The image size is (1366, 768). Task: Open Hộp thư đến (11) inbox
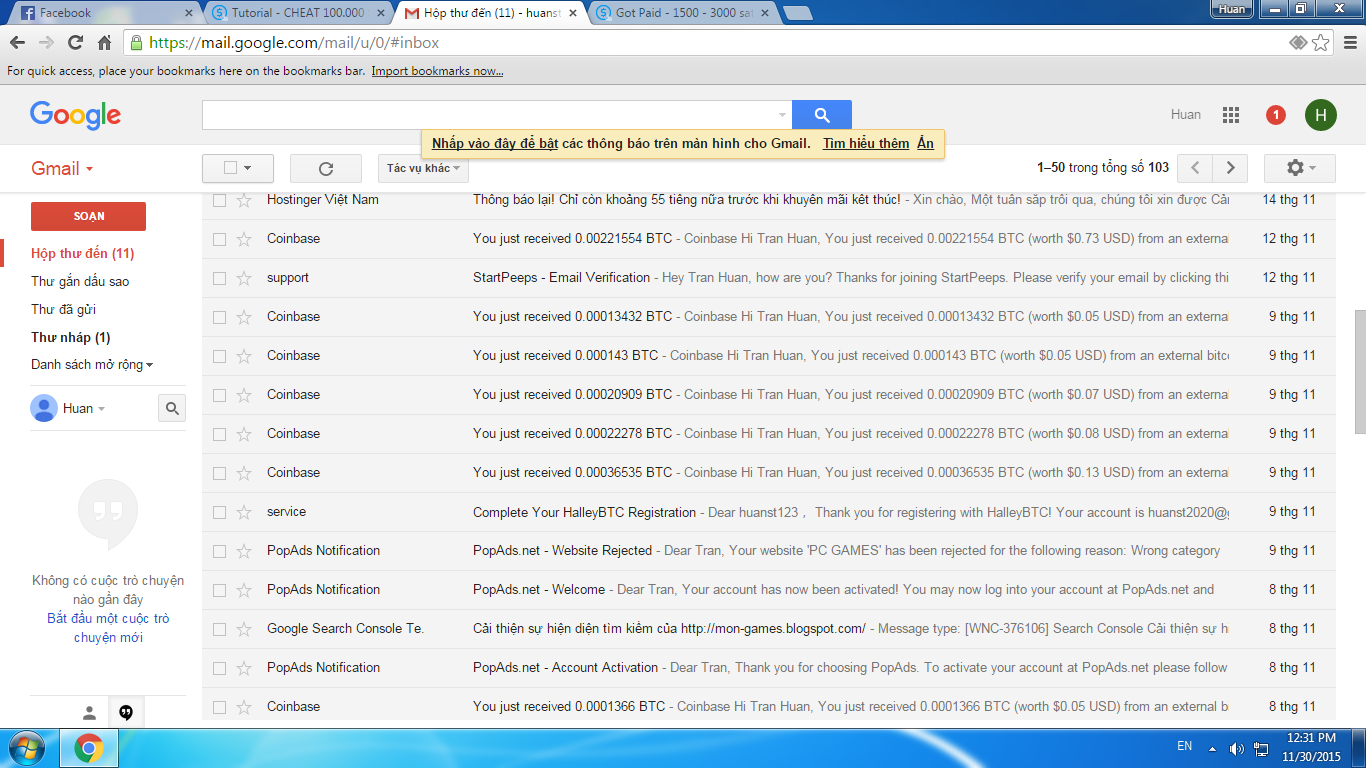[x=83, y=253]
